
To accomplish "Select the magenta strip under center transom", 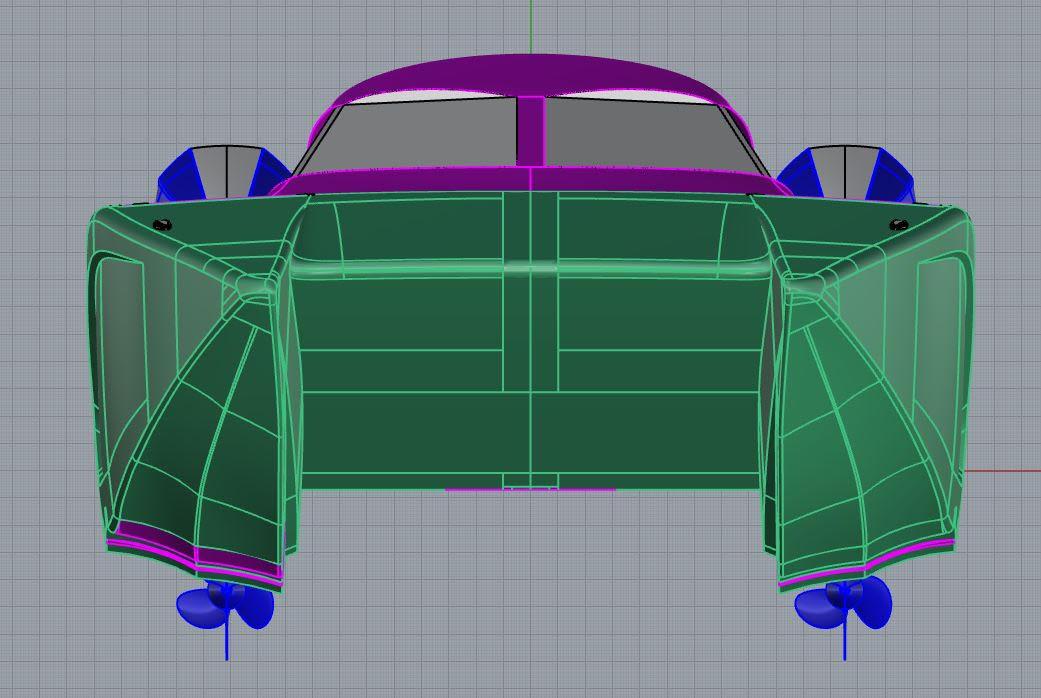I will [x=530, y=489].
